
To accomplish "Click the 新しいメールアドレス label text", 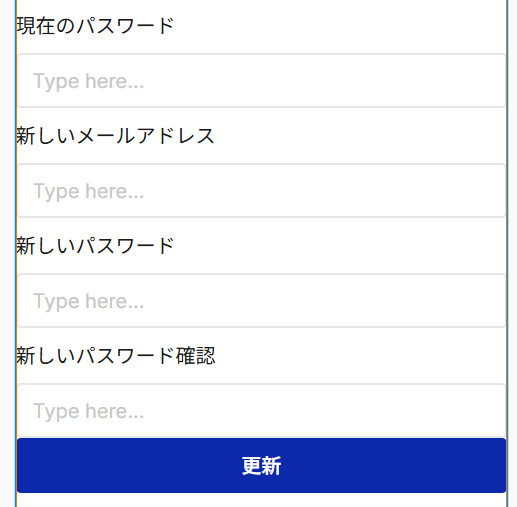I will tap(115, 136).
